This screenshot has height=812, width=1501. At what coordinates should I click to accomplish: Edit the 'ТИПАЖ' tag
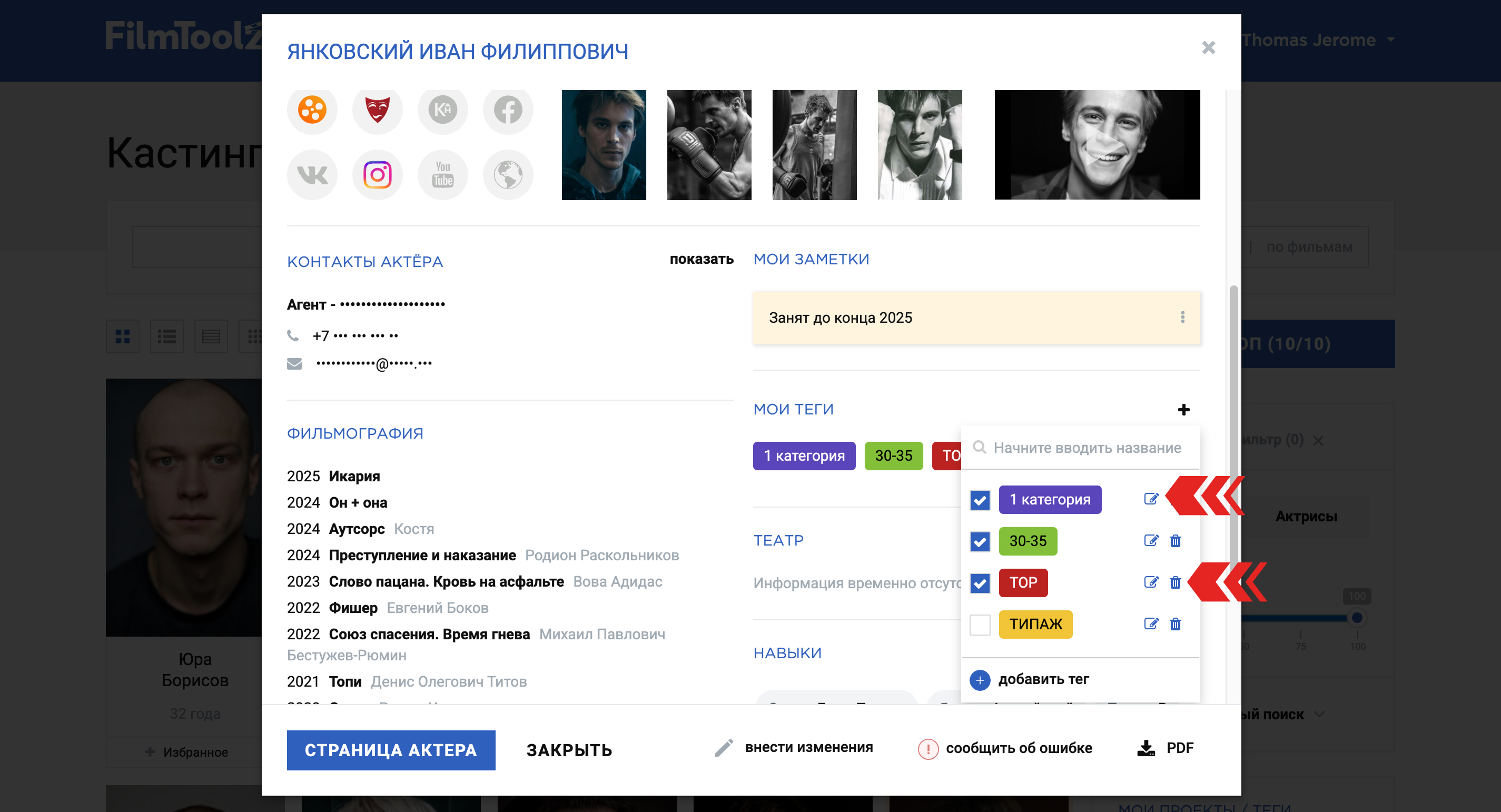click(1151, 624)
